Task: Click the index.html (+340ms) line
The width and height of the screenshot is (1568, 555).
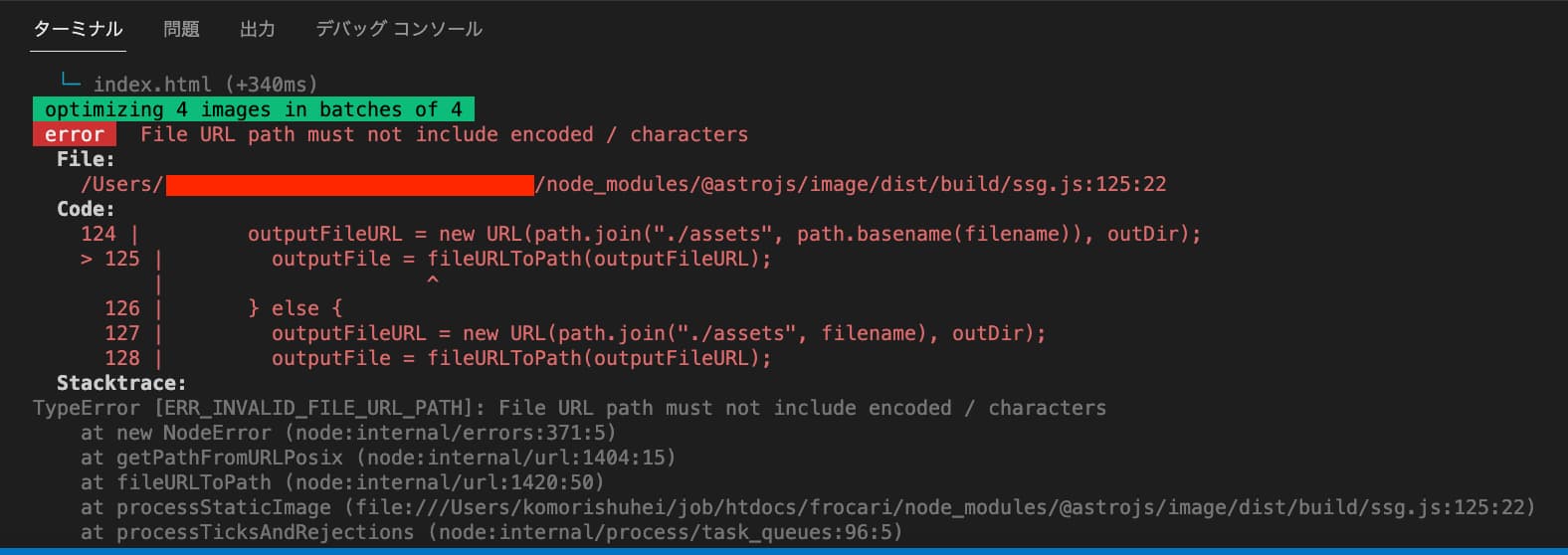Action: [x=205, y=85]
